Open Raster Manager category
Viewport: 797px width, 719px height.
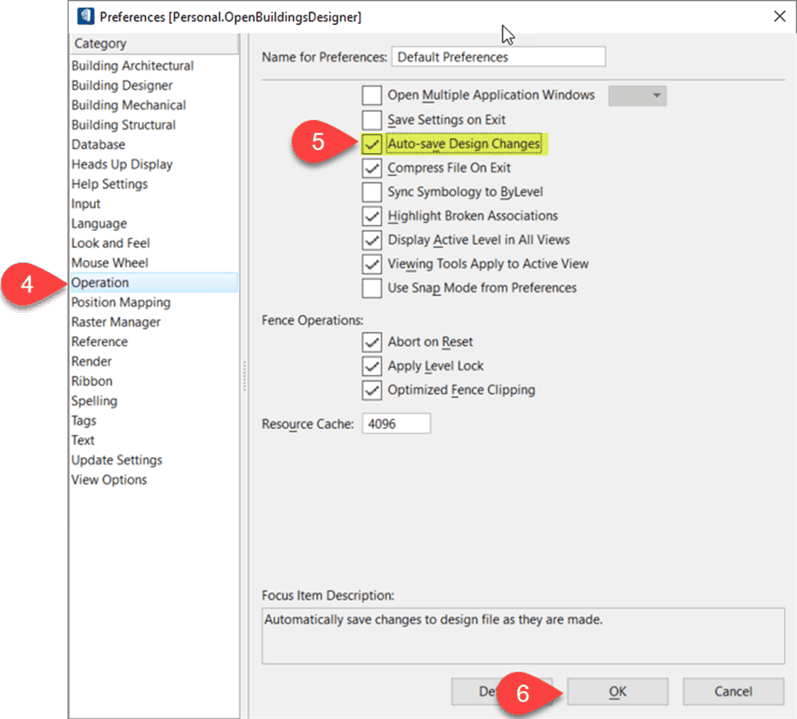click(x=154, y=322)
